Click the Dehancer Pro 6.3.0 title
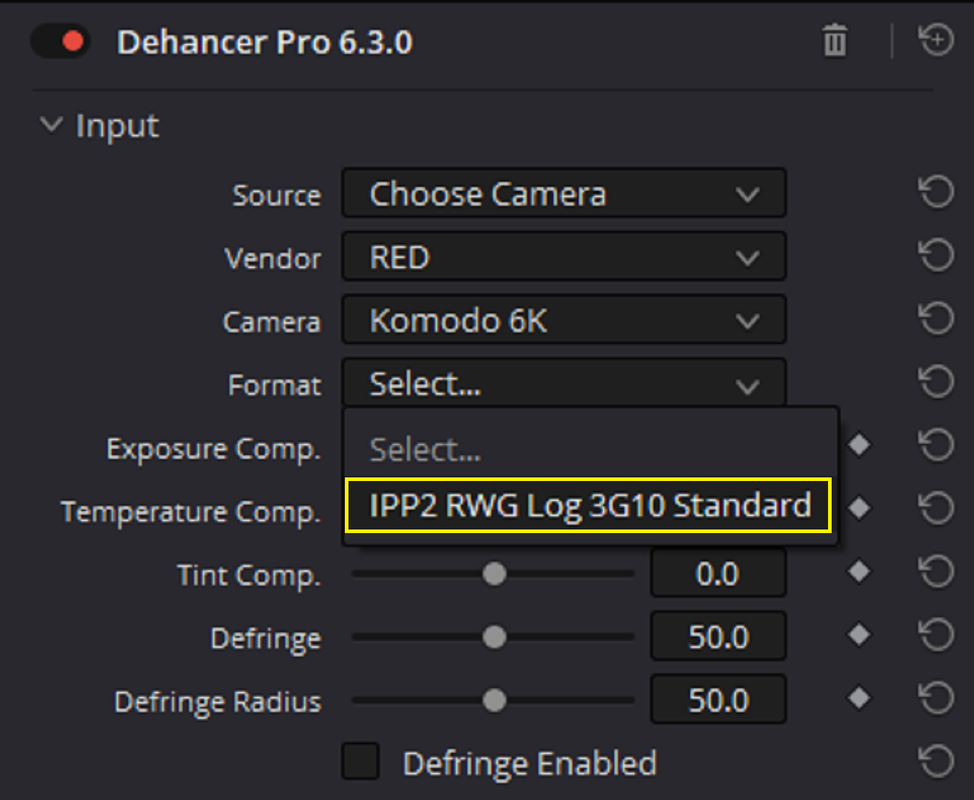Screen dimensions: 974x800 tap(265, 42)
